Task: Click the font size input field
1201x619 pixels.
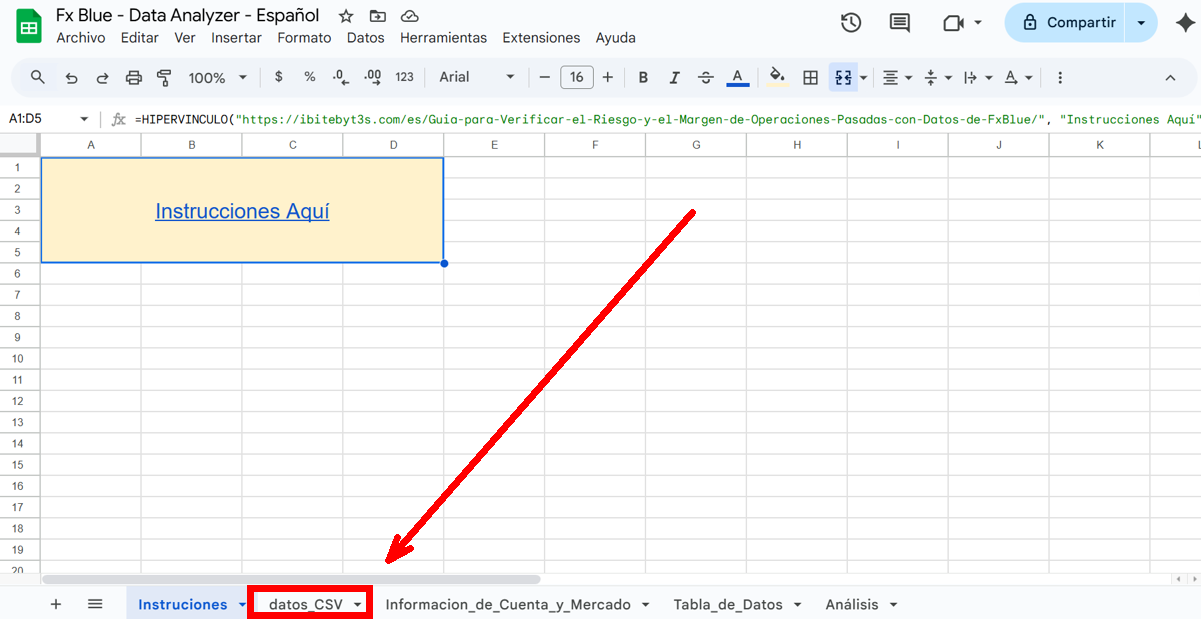Action: [x=577, y=77]
